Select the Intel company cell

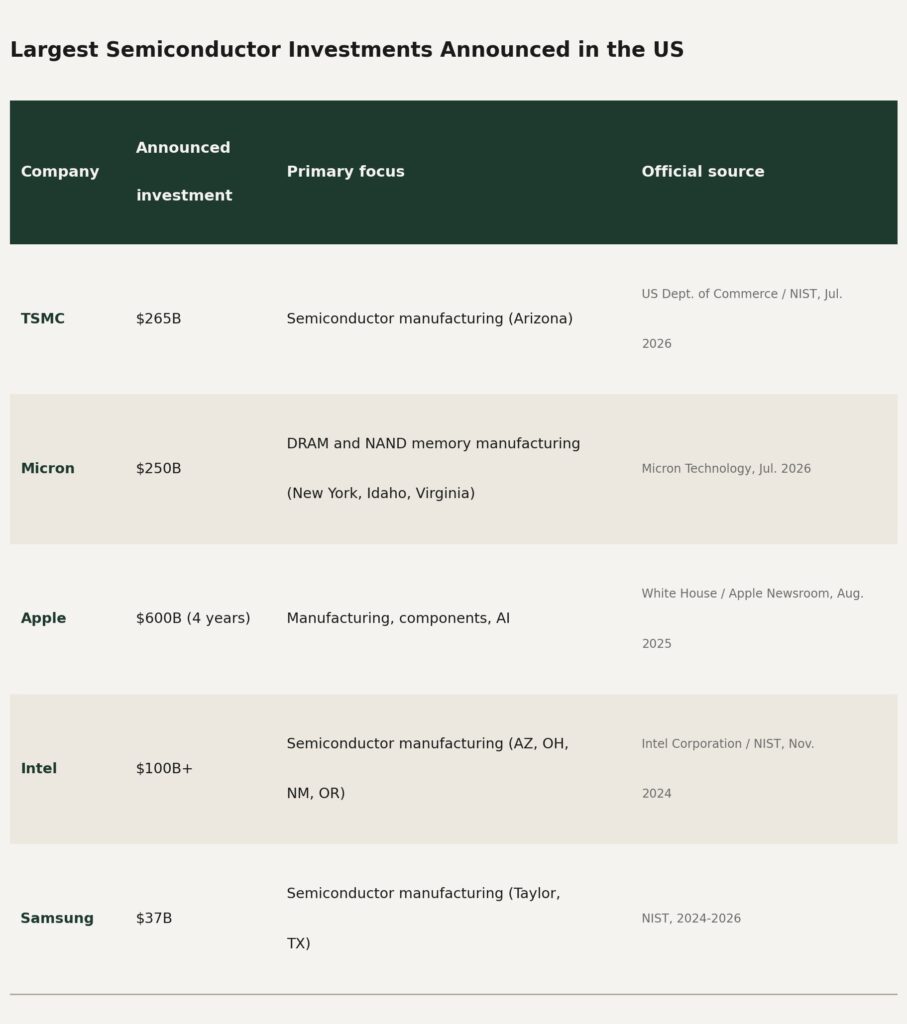pyautogui.click(x=39, y=768)
